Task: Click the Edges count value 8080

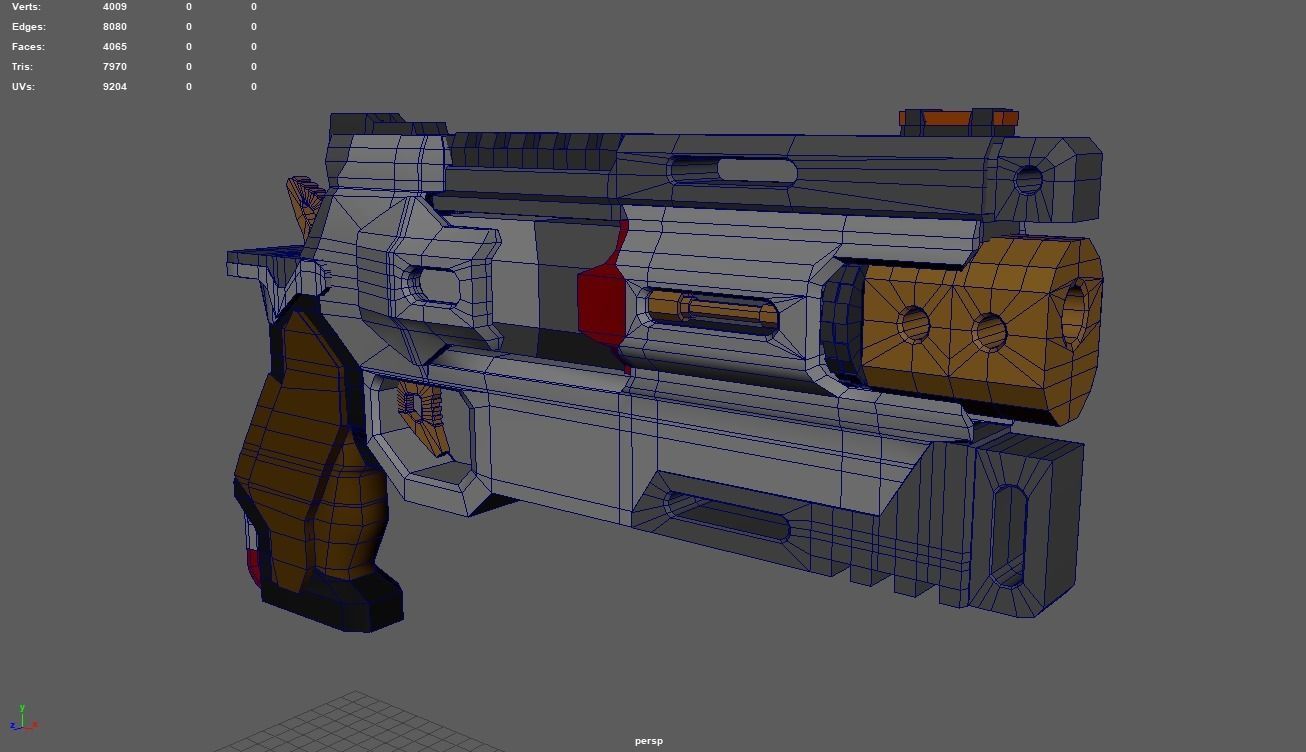Action: (x=115, y=27)
